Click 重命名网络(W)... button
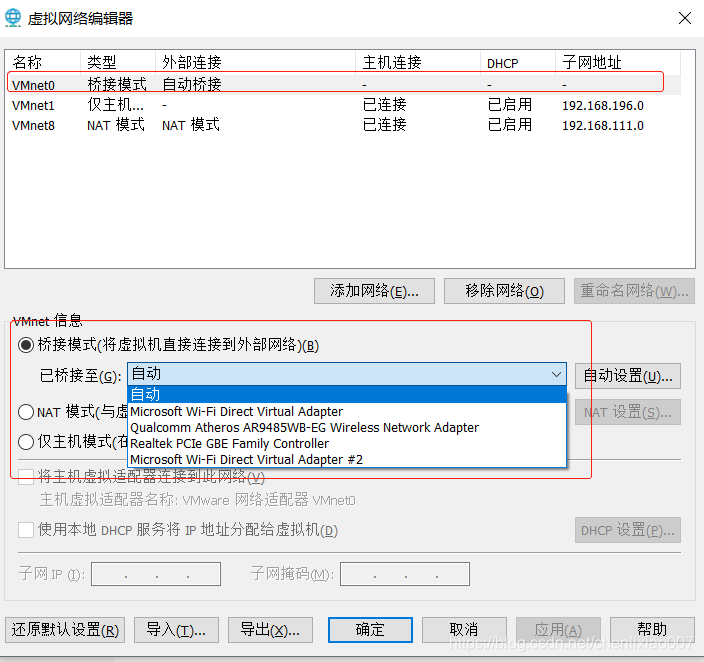704x662 pixels. (x=634, y=291)
